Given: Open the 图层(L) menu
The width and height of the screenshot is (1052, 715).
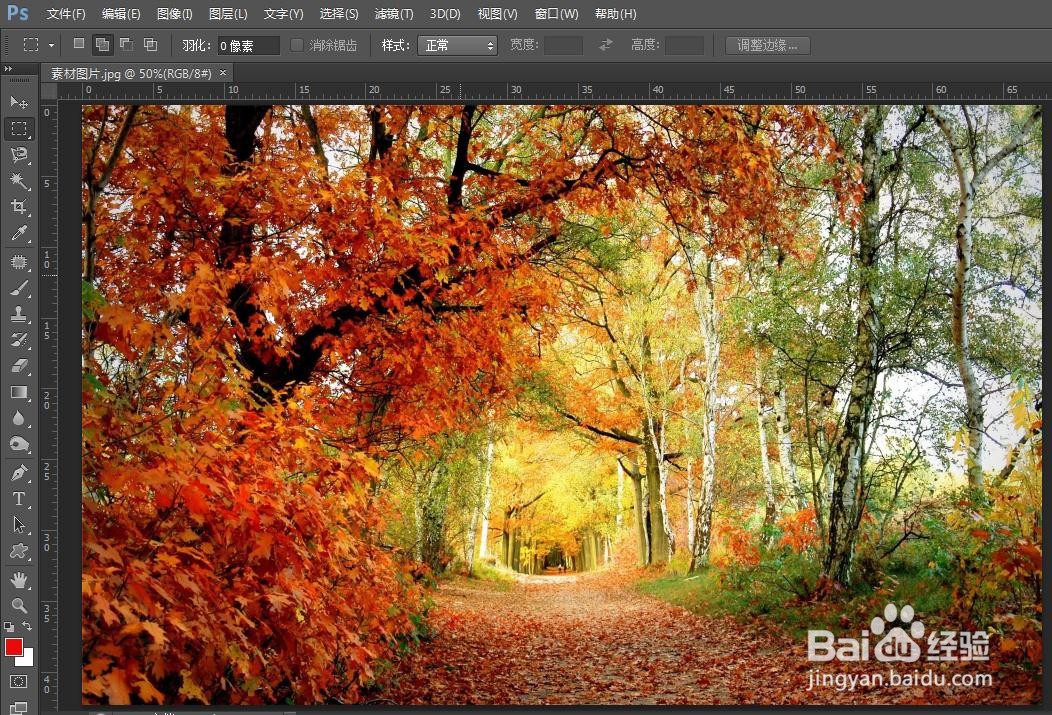Looking at the screenshot, I should coord(228,13).
